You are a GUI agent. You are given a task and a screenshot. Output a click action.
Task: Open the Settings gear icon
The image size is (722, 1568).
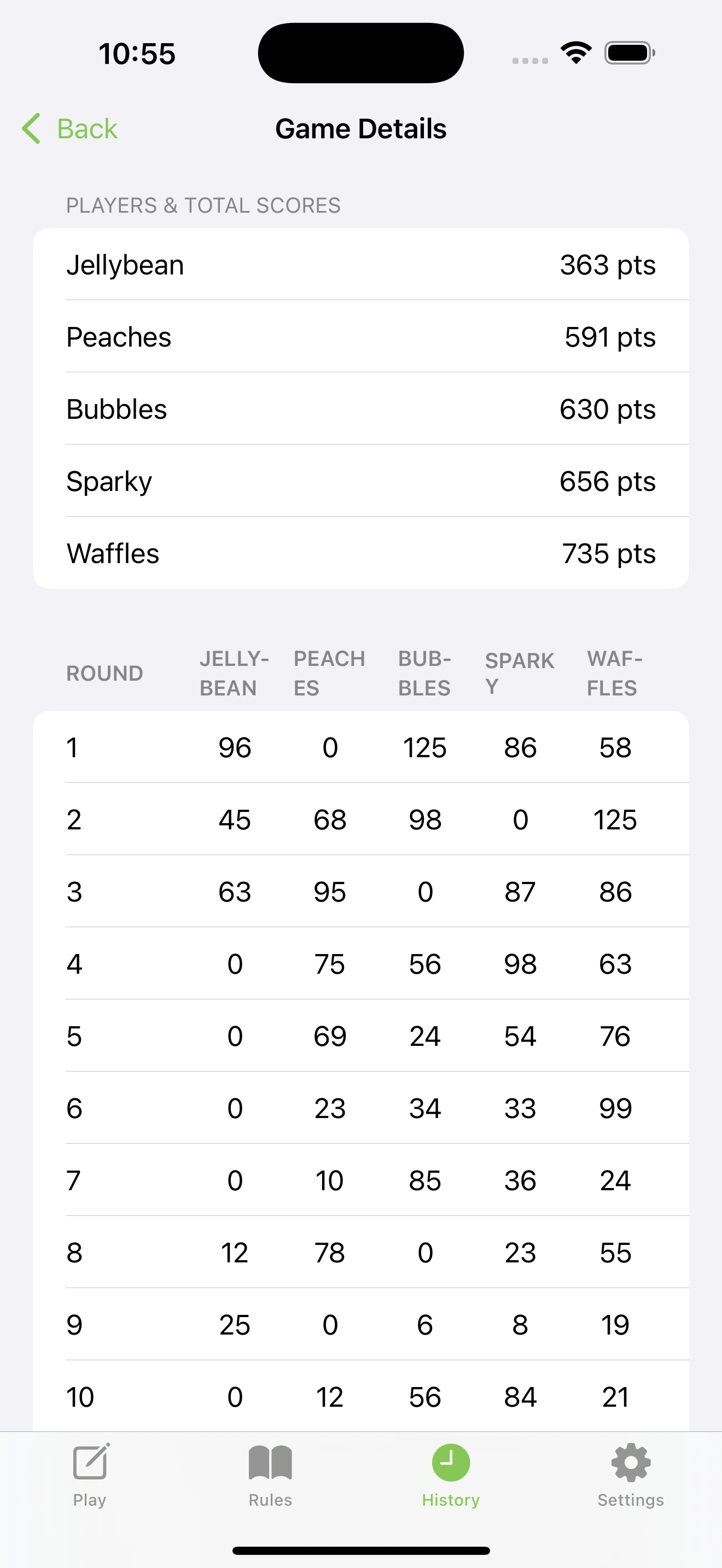tap(631, 1462)
